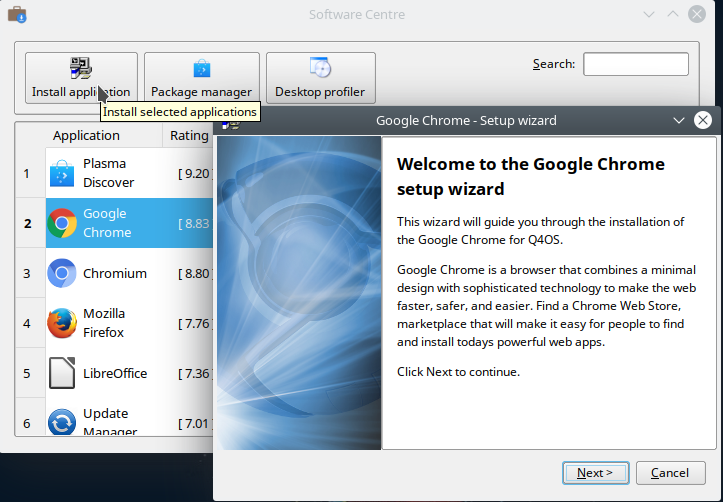723x502 pixels.
Task: Click Next in the Chrome setup wizard
Action: pos(596,473)
